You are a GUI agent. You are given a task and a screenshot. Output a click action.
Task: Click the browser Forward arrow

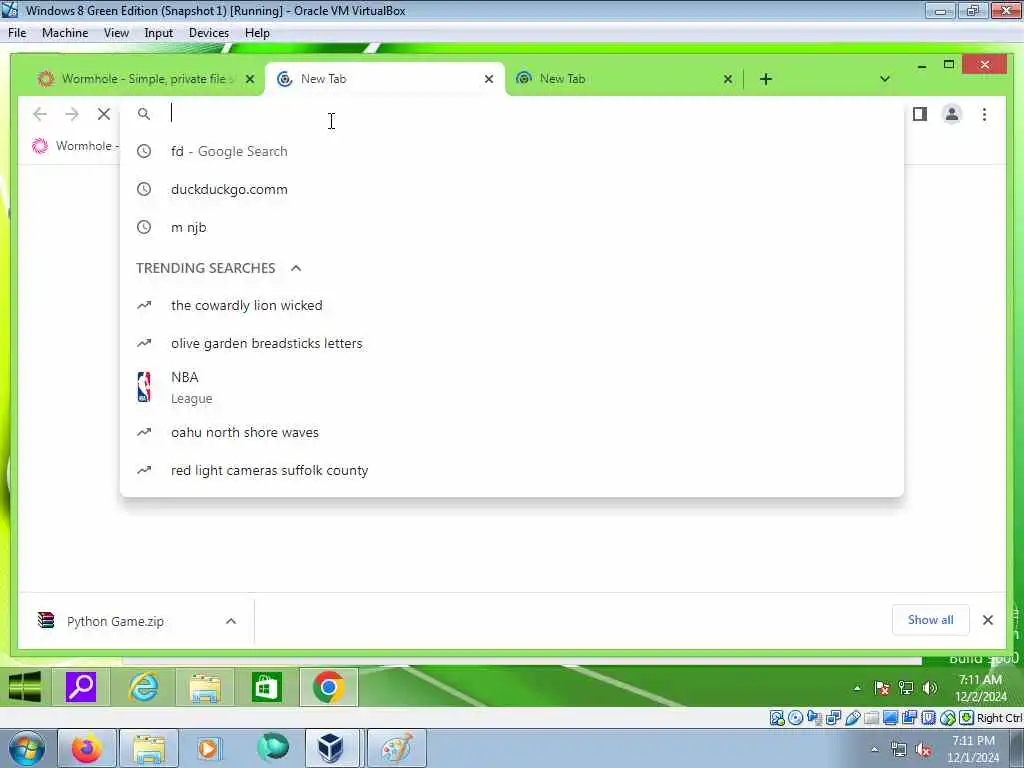point(72,114)
